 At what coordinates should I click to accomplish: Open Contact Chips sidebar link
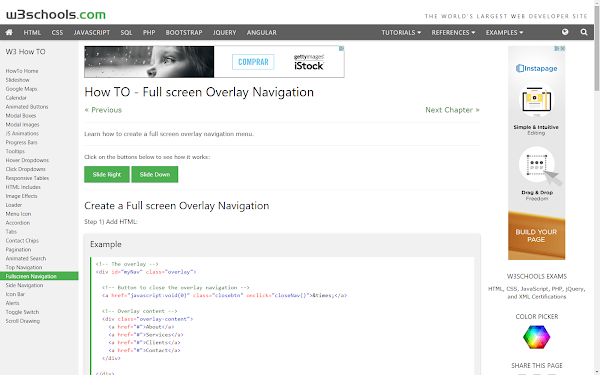(x=22, y=241)
